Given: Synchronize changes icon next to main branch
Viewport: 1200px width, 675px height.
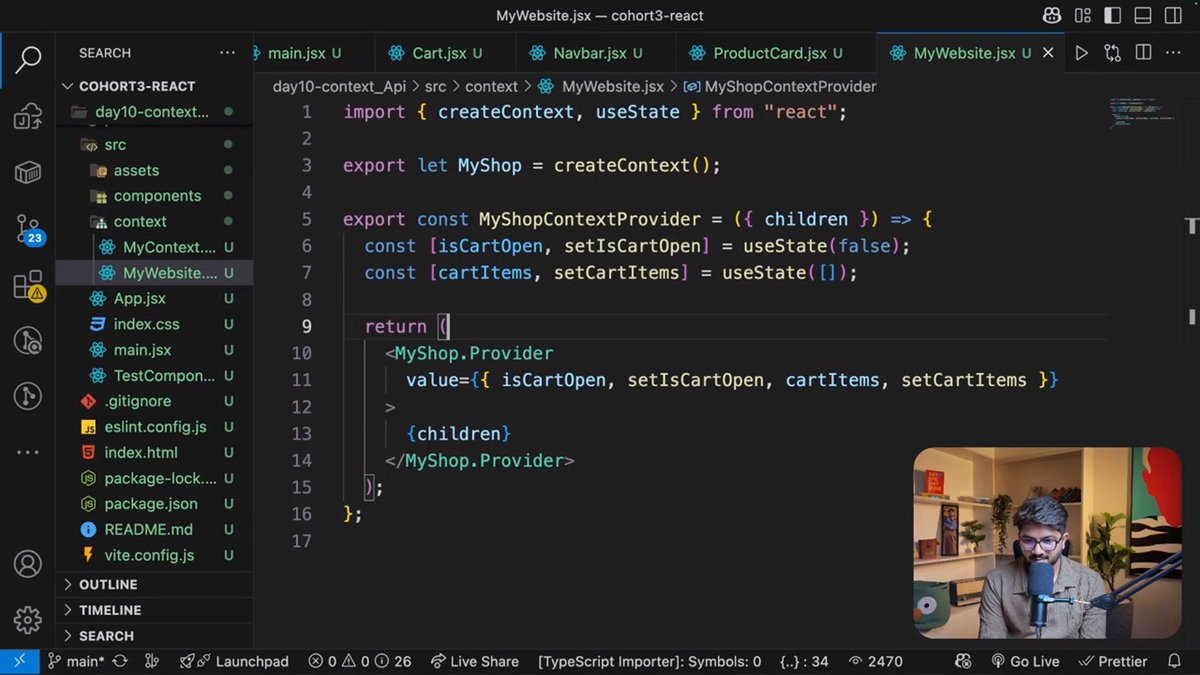Looking at the screenshot, I should [x=121, y=661].
